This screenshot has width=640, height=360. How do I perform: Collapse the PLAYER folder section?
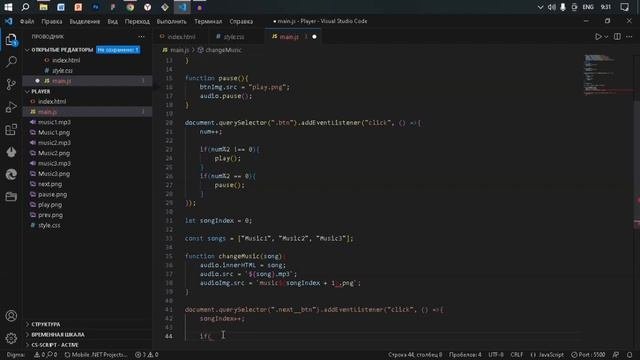(x=27, y=91)
